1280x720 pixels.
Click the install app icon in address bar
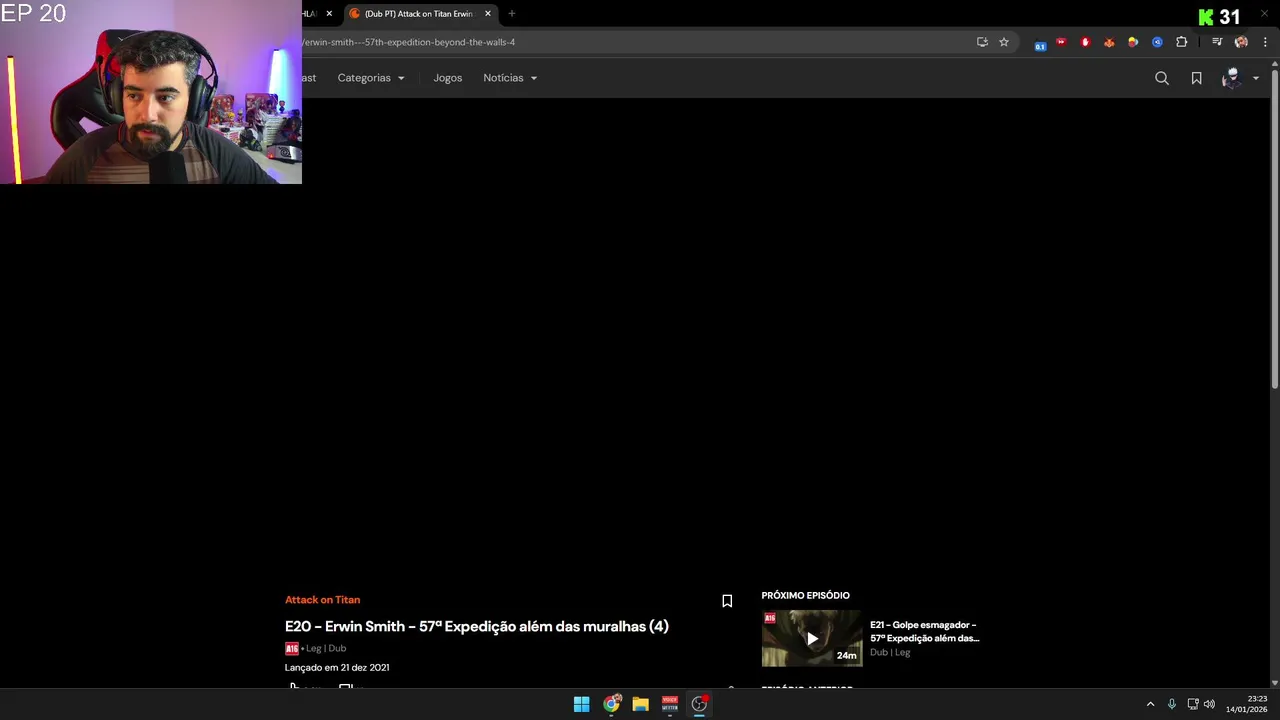click(x=982, y=42)
